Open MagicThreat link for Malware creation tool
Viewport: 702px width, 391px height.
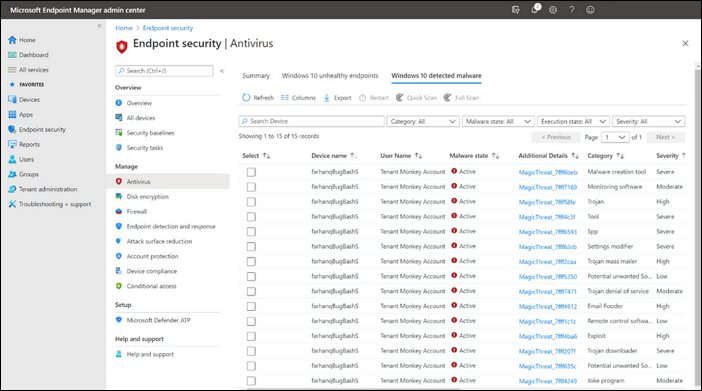[x=548, y=172]
